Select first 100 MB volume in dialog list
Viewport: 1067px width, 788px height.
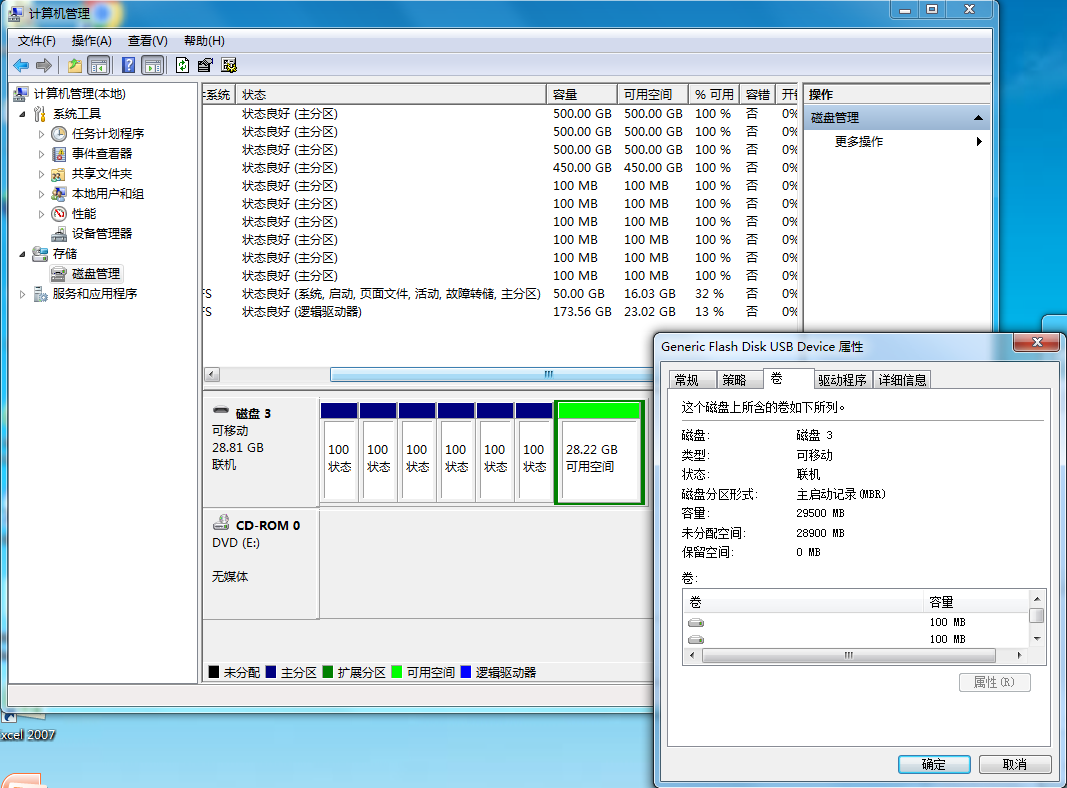click(x=856, y=622)
